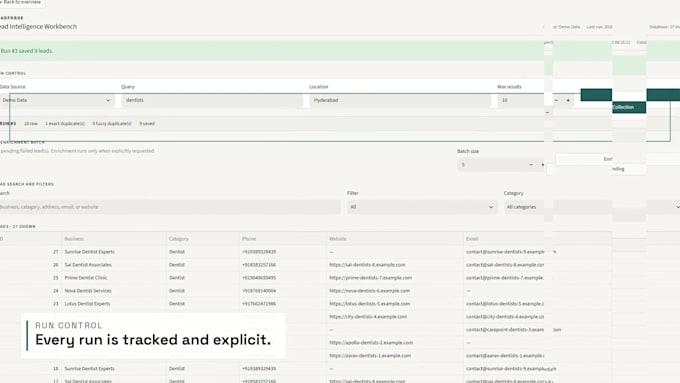
Task: Open the Category dropdown showing All categories
Action: coord(592,207)
